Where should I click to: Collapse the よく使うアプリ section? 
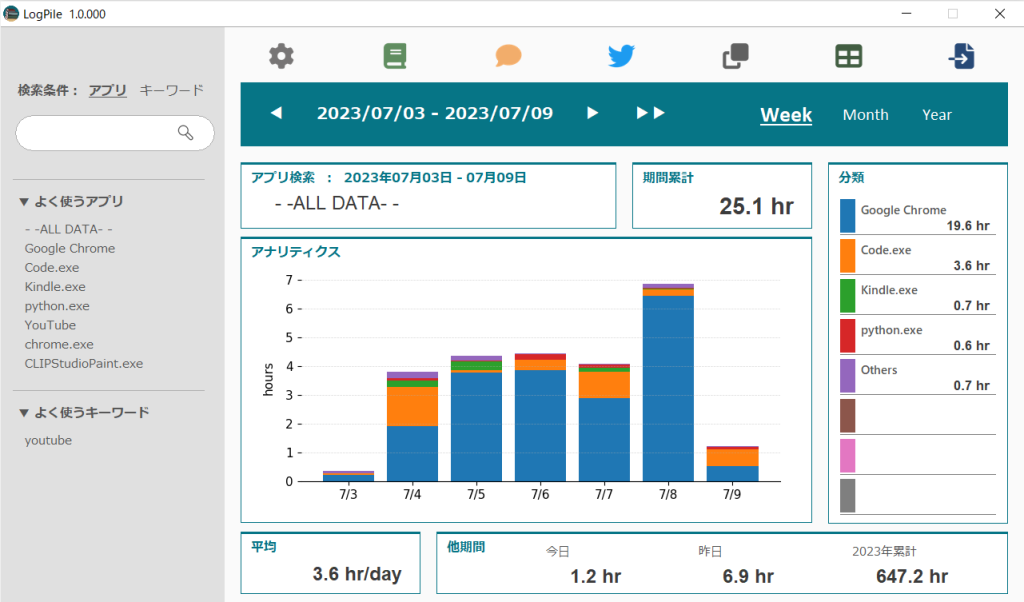click(x=24, y=202)
